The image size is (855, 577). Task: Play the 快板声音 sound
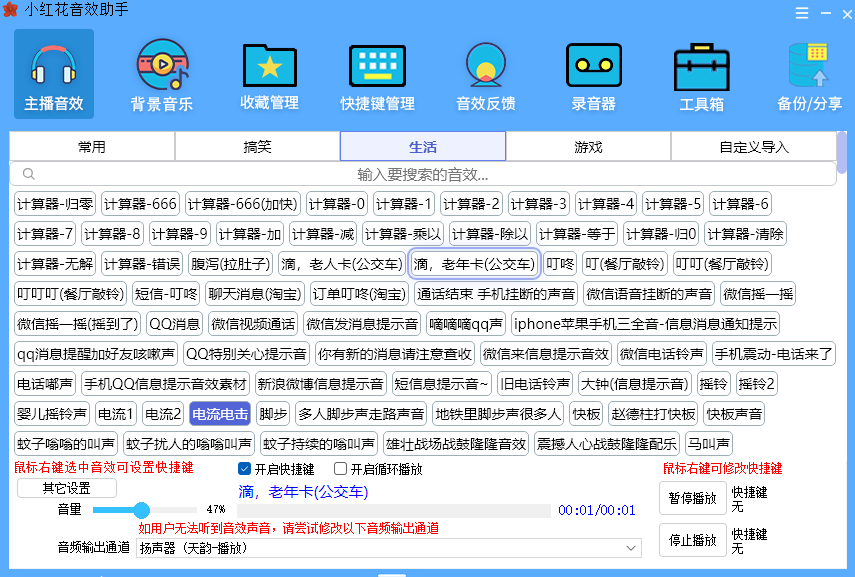tap(734, 414)
